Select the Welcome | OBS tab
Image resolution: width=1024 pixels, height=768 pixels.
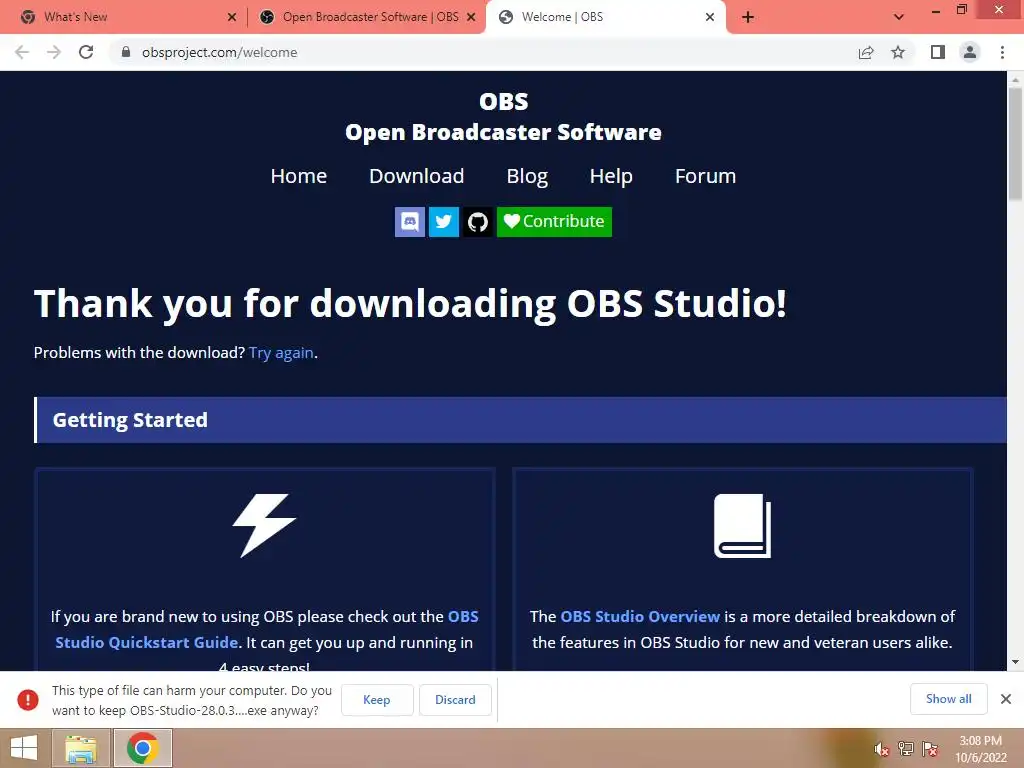point(604,17)
